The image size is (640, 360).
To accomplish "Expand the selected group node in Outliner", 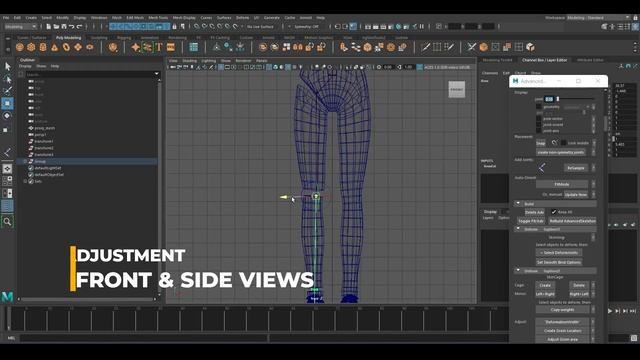I will tap(25, 162).
